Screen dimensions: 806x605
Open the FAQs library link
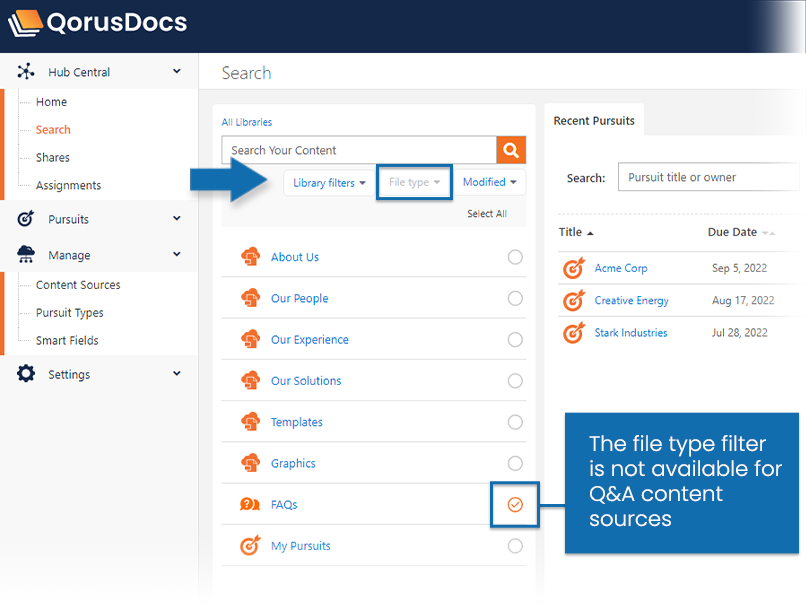pyautogui.click(x=284, y=505)
